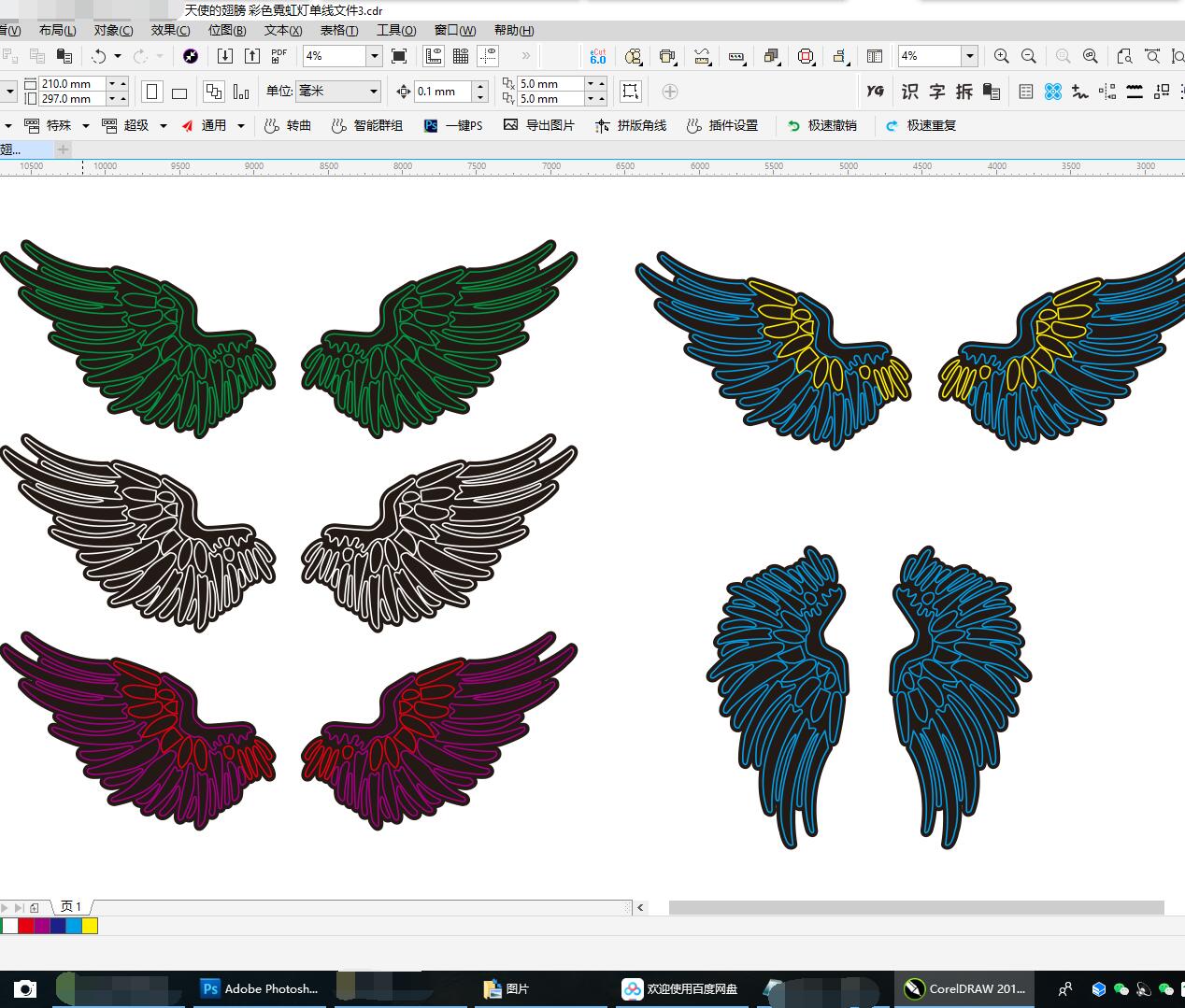
Task: Click the 极速撤销 button
Action: pyautogui.click(x=822, y=125)
